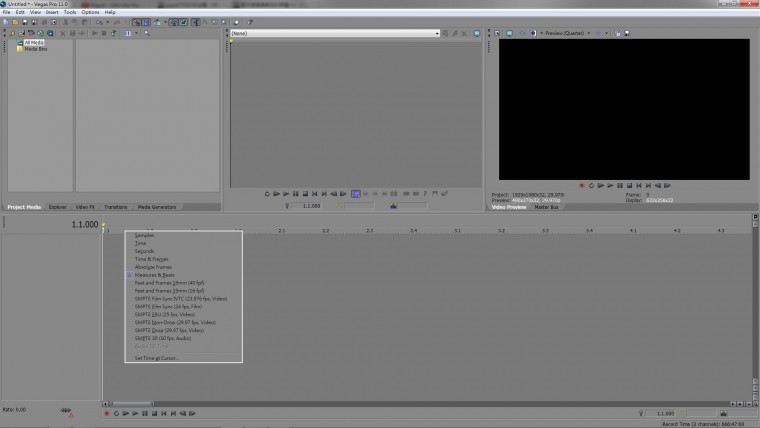Viewport: 760px width, 428px height.
Task: Toggle the Enable Snapping toolbar button
Action: 137,22
